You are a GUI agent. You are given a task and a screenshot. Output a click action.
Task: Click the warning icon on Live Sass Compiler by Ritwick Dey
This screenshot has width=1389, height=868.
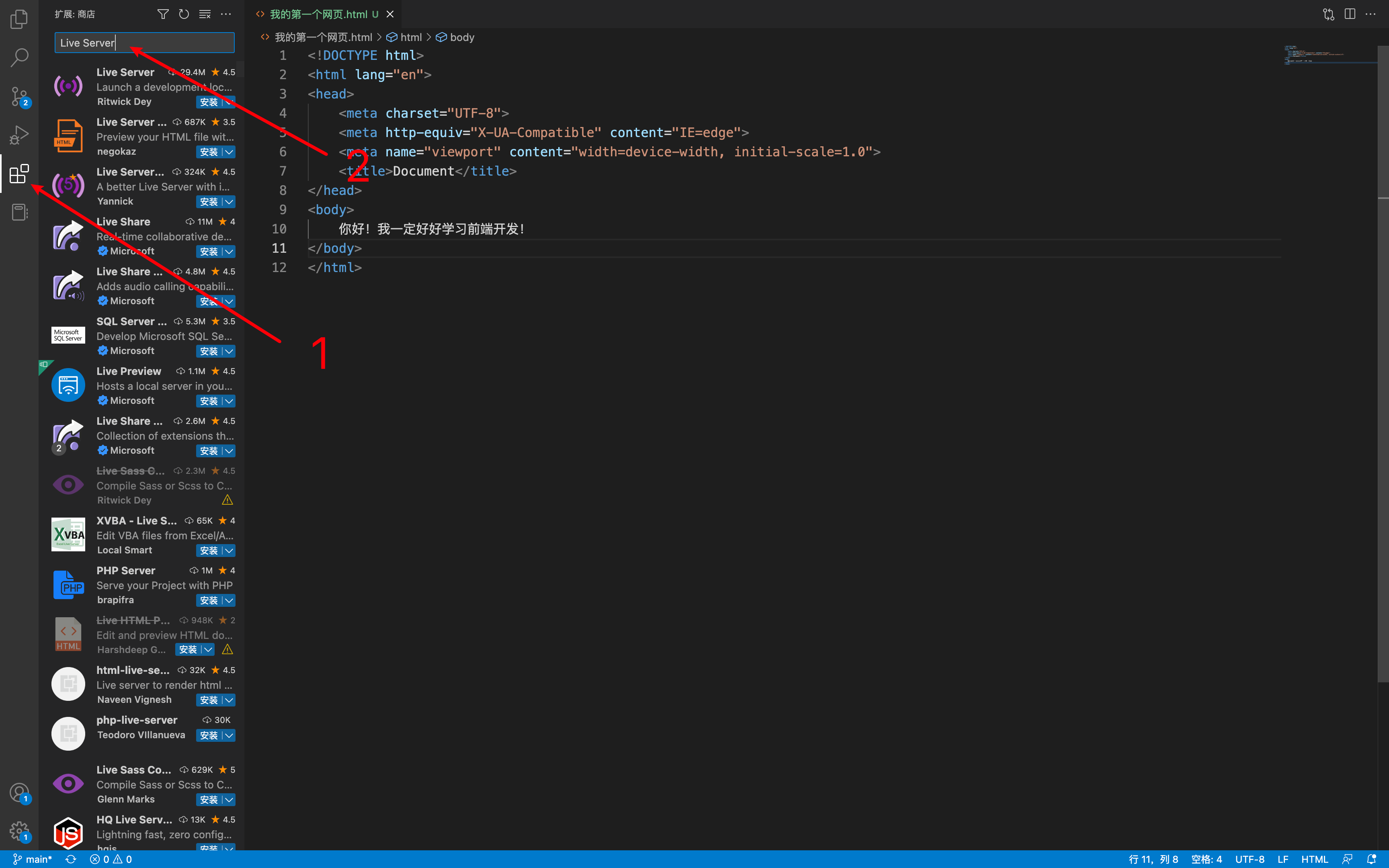pyautogui.click(x=227, y=500)
